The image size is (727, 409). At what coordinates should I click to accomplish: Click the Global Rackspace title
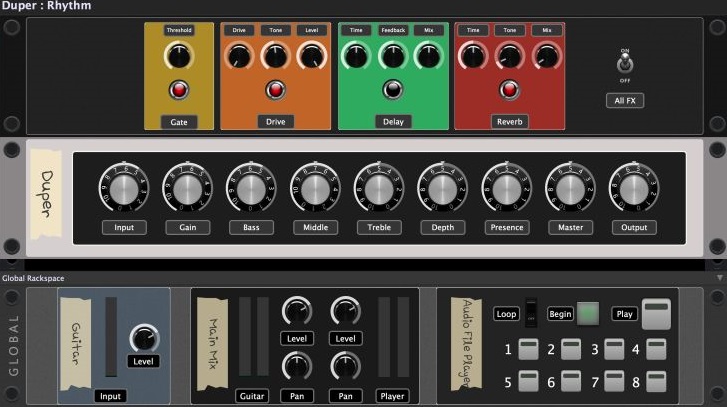pos(33,278)
